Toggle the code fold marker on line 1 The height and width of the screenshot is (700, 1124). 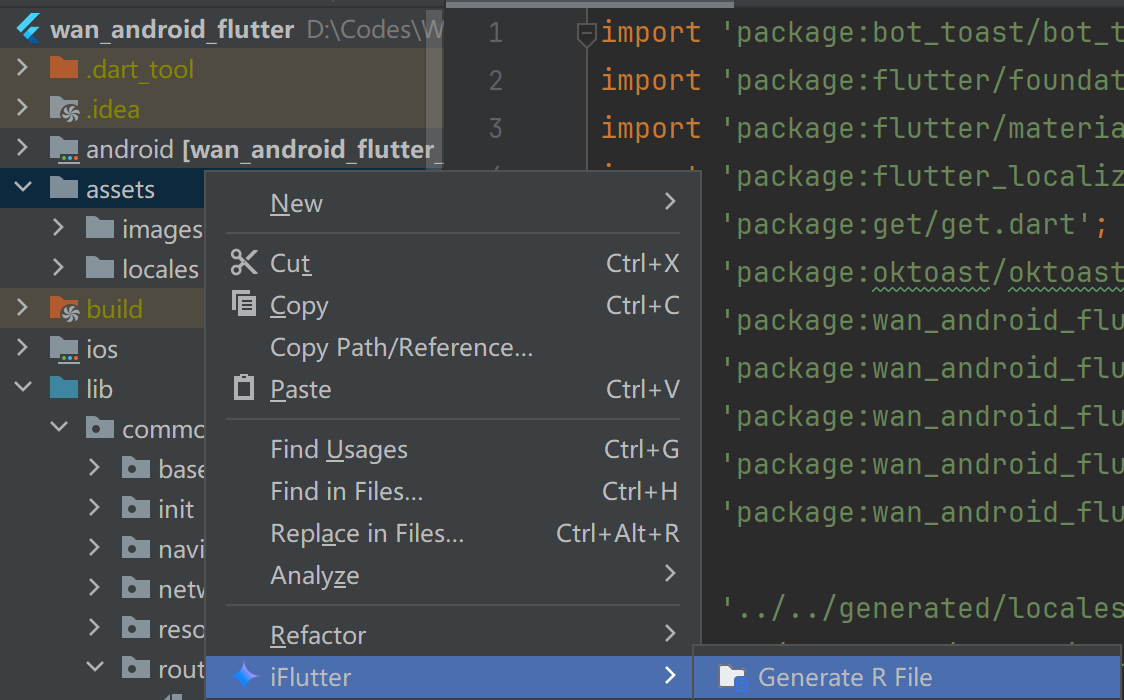point(586,34)
